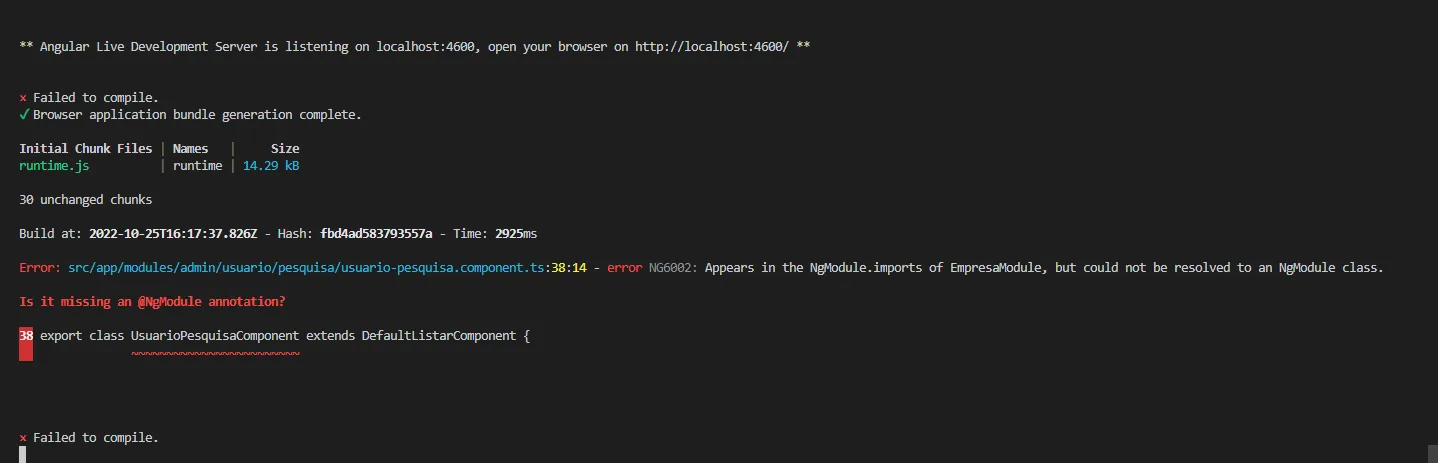Image resolution: width=1438 pixels, height=463 pixels.
Task: Click the terminal cursor block at the bottom
Action: click(23, 455)
